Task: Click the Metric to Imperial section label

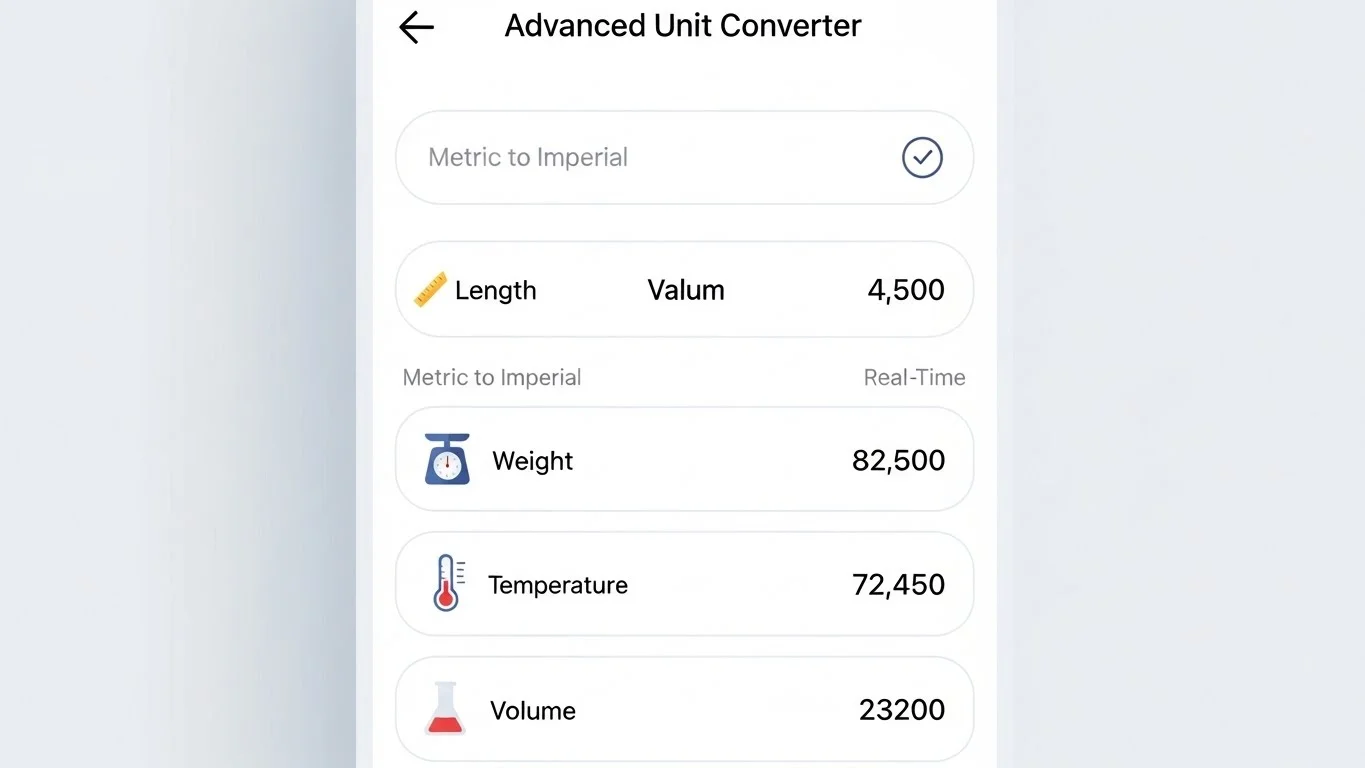Action: point(492,378)
